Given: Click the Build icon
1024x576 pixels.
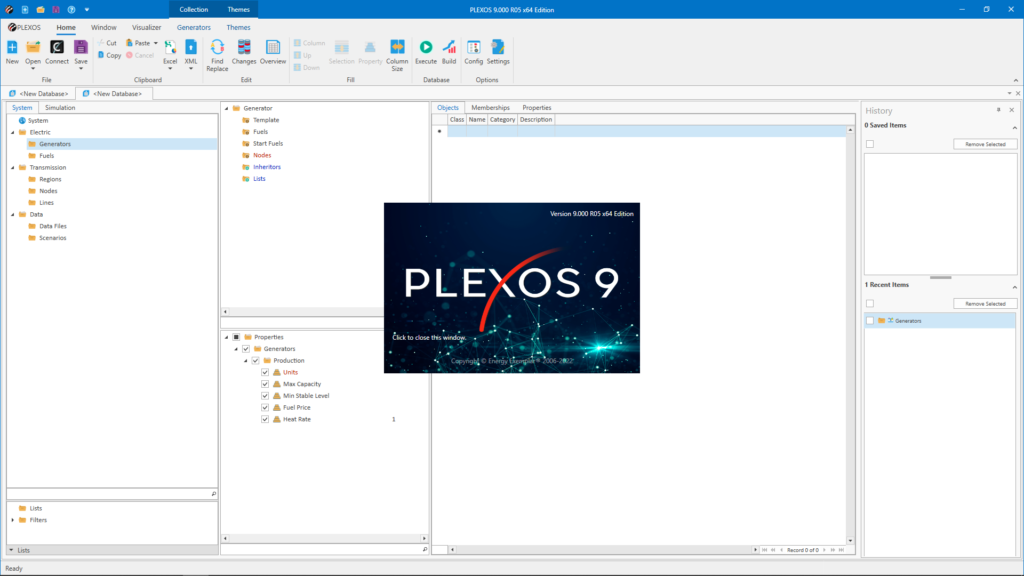Looking at the screenshot, I should [449, 47].
